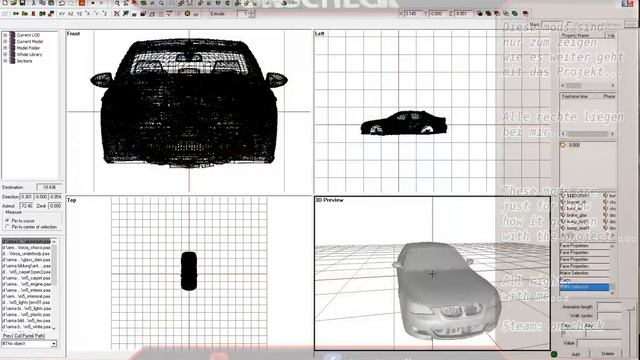This screenshot has height=360, width=640.
Task: Click the car in 3D Preview viewport
Action: coord(447,292)
